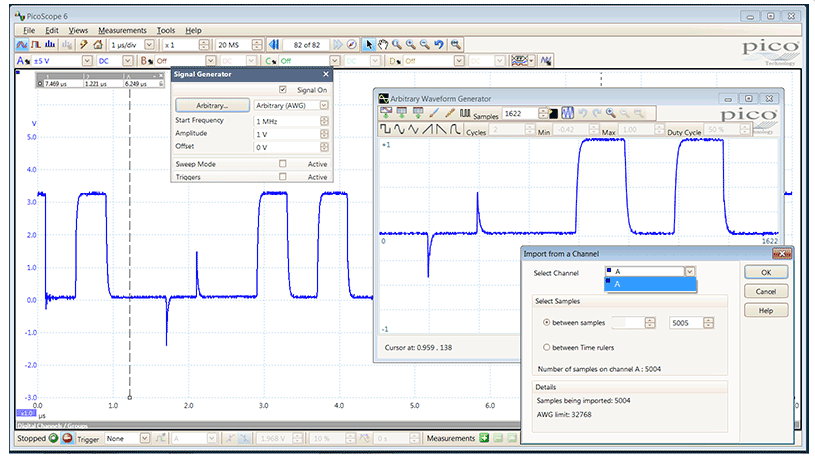The width and height of the screenshot is (815, 459).
Task: Add a measurement with green plus icon
Action: 484,438
